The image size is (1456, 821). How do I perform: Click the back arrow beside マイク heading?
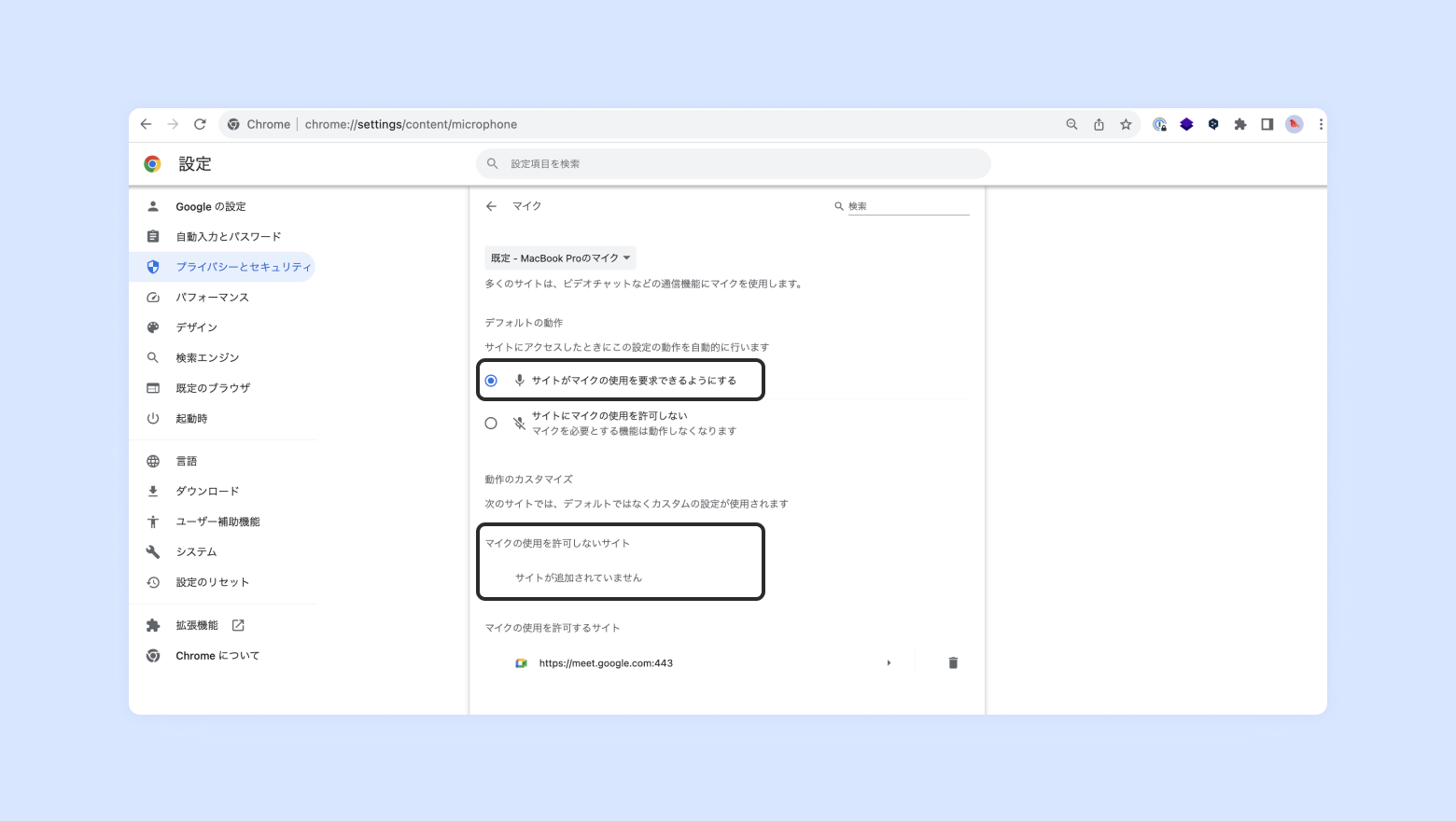(491, 206)
